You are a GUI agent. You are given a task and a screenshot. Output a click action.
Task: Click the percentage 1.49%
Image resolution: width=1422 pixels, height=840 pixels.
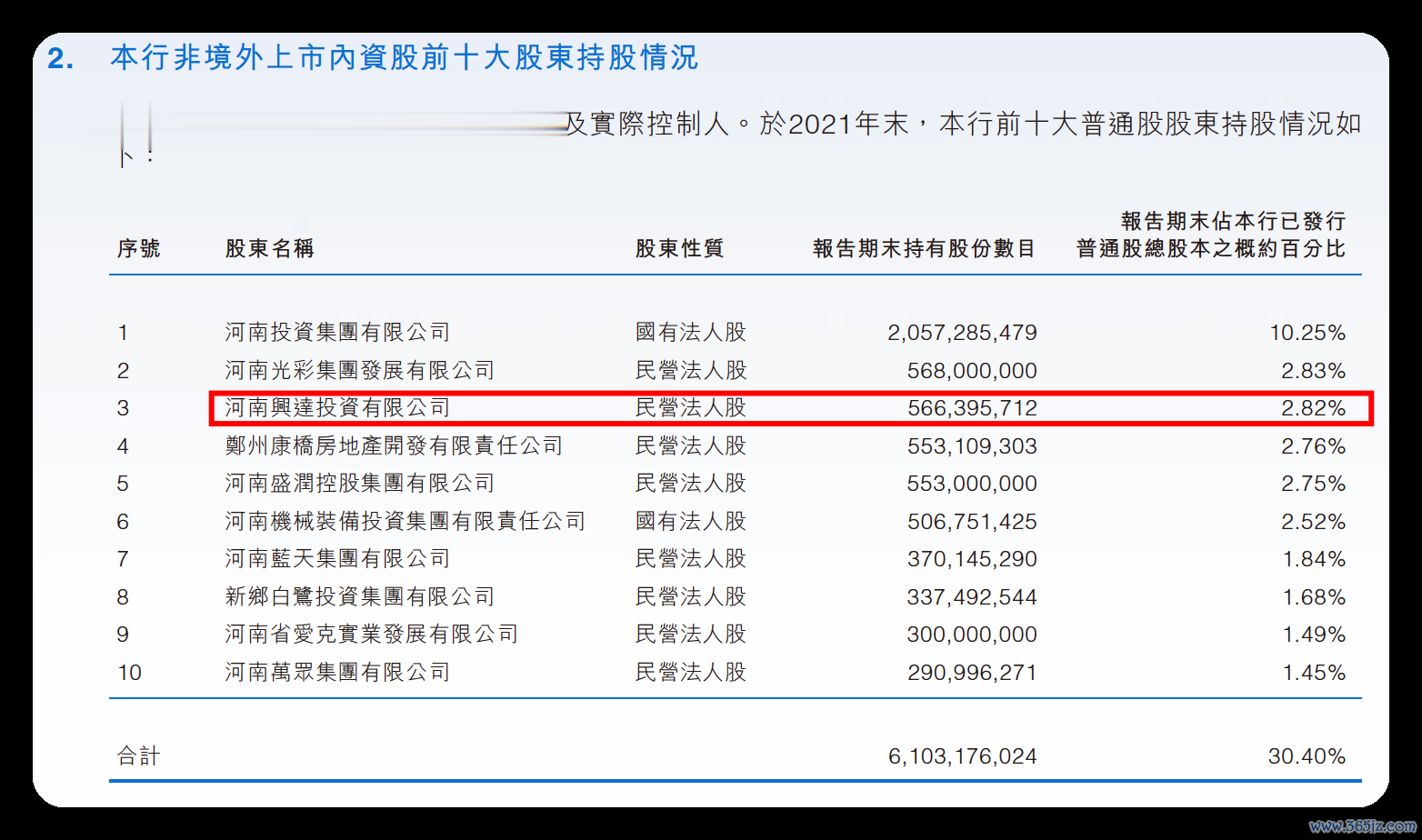click(x=1314, y=635)
